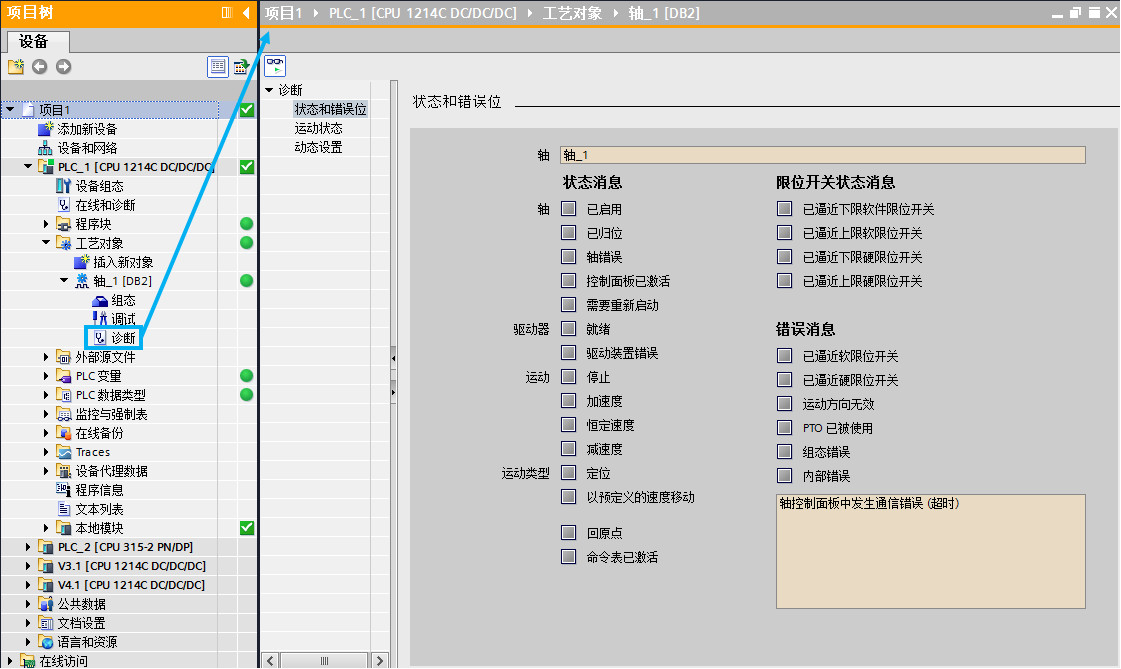Click the 文本列表 icon

64,509
